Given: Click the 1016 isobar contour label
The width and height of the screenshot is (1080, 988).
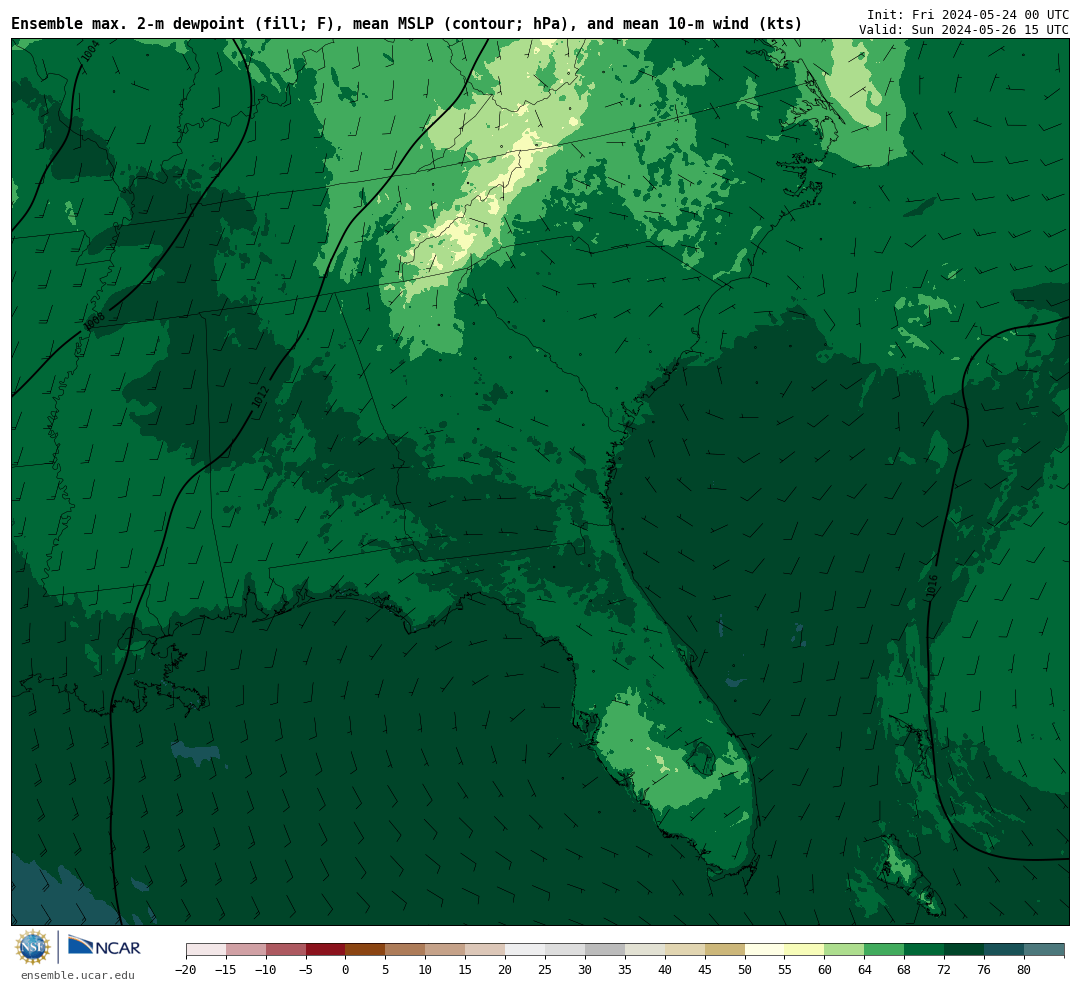Looking at the screenshot, I should pos(933,588).
